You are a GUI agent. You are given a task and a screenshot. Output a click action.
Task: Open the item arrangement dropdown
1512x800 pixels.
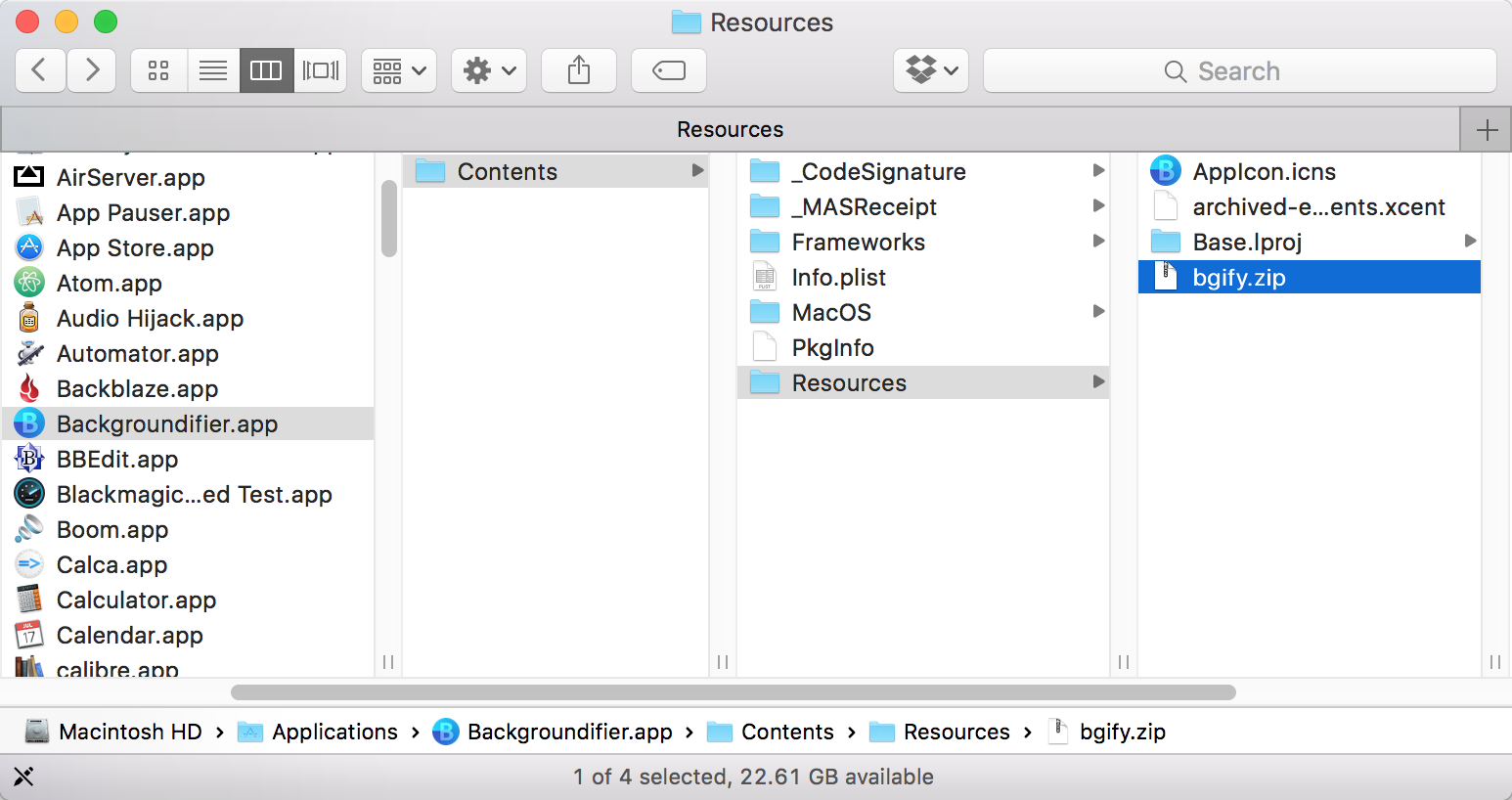(x=399, y=70)
